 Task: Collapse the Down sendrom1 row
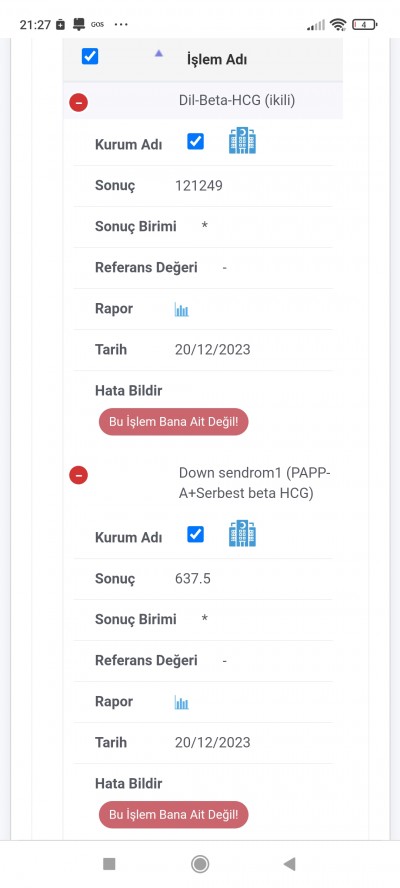(x=78, y=475)
